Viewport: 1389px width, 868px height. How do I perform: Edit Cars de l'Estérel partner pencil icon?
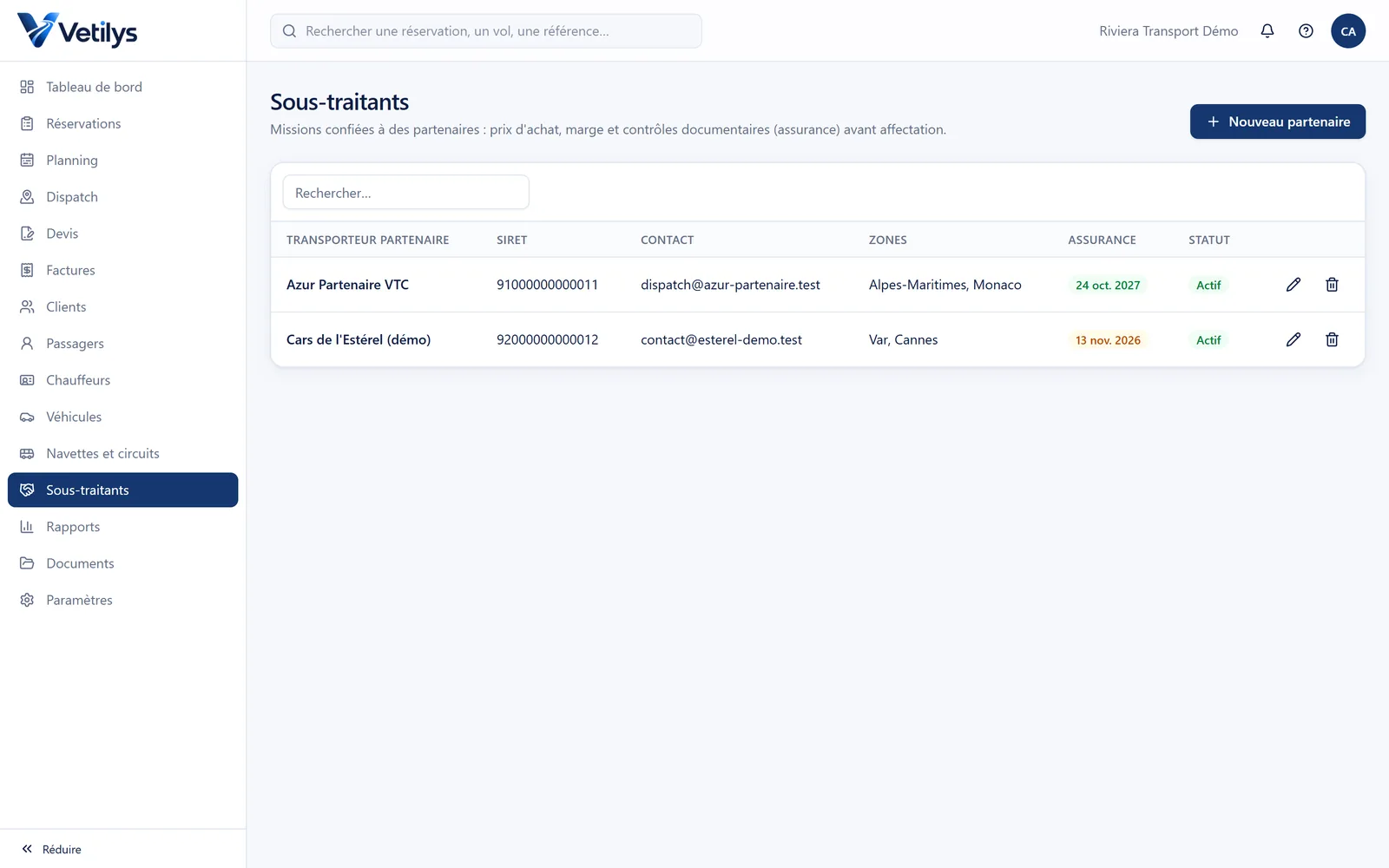click(x=1294, y=339)
